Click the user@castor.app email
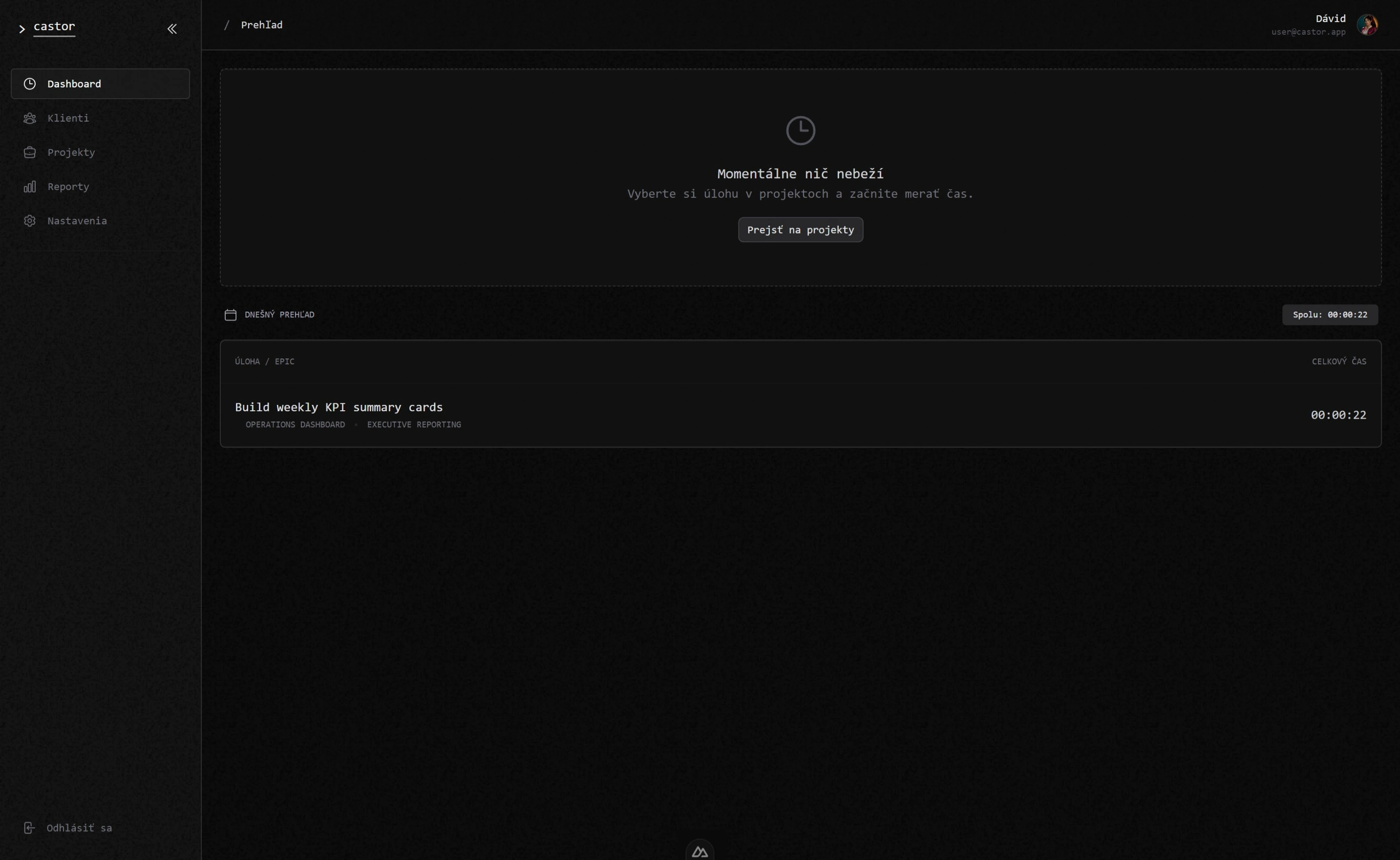 click(1309, 32)
